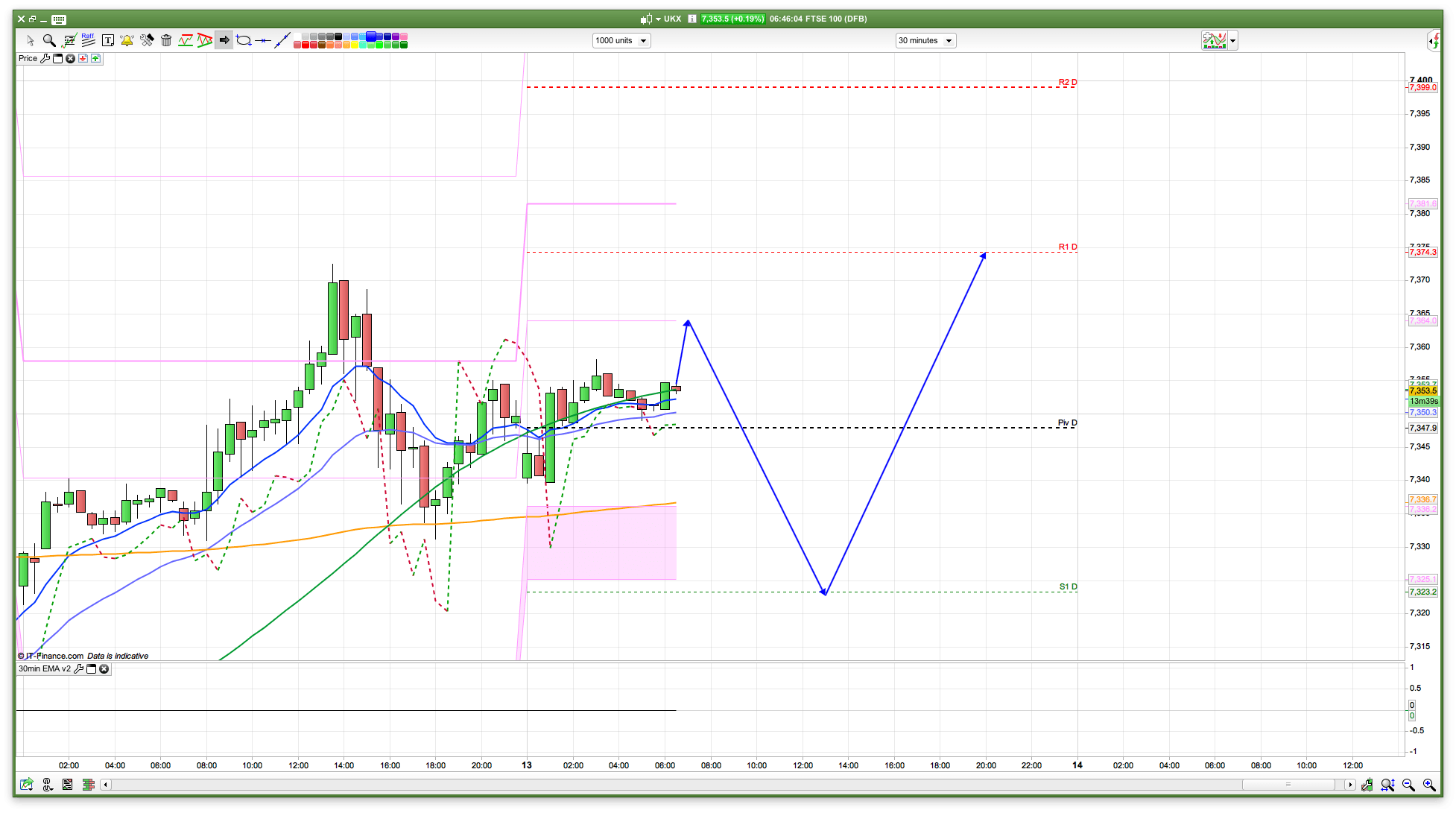Click the horizontal scrollbar right arrow
The width and height of the screenshot is (1456, 813).
point(1349,785)
